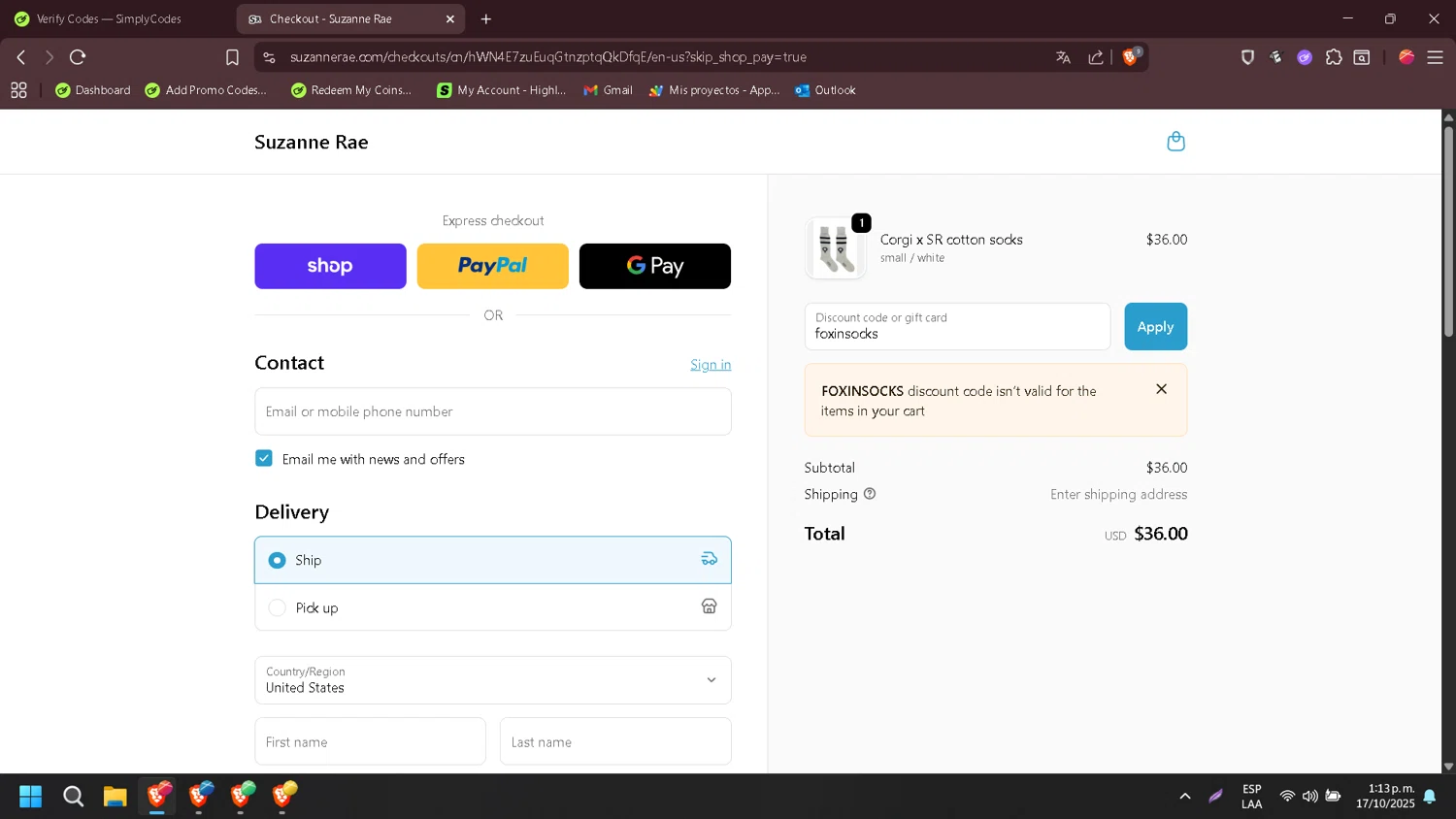Open File Explorer from taskbar
This screenshot has height=819, width=1456.
[x=116, y=797]
